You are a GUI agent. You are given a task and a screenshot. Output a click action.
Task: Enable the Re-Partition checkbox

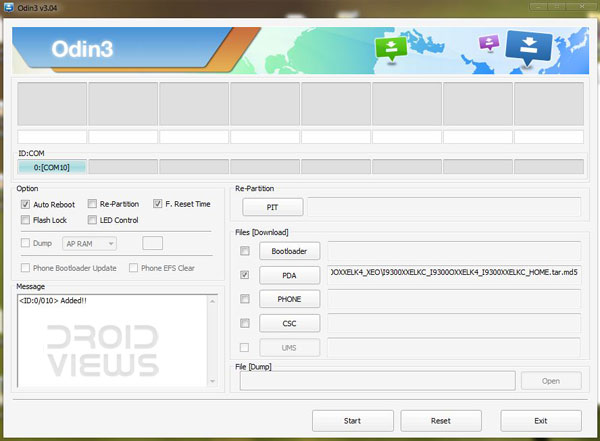(x=92, y=204)
